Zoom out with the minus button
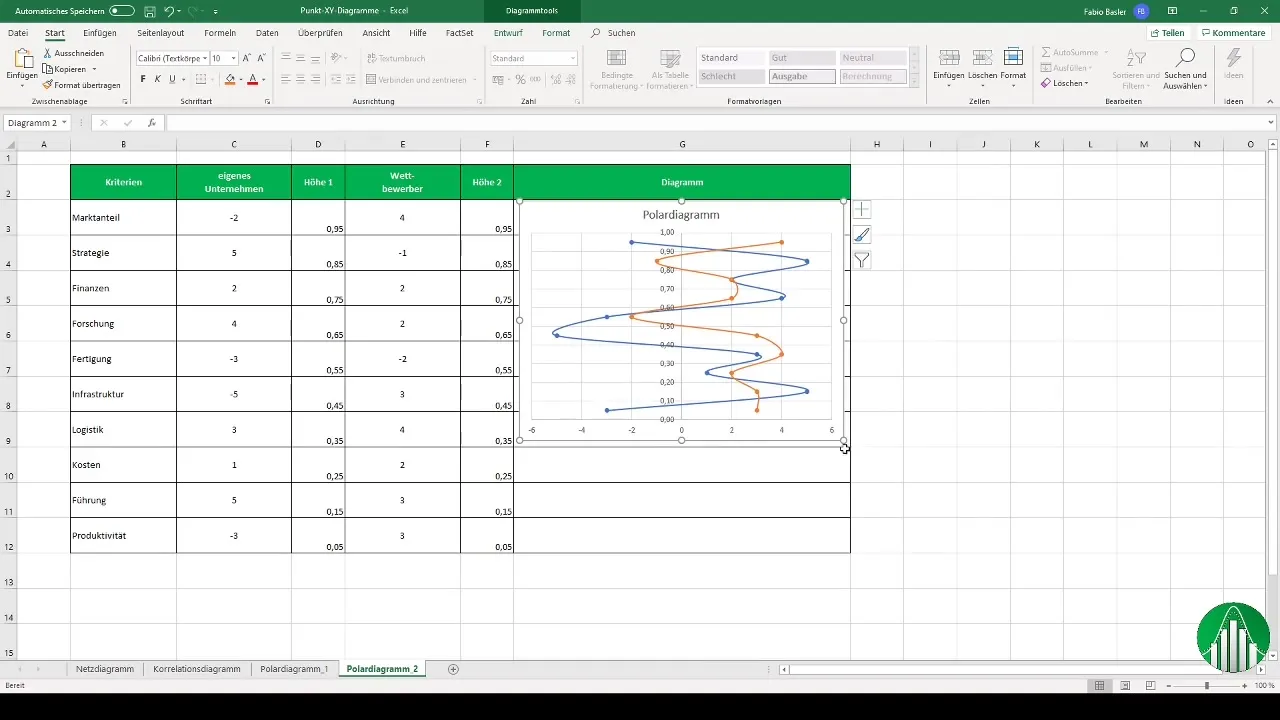 coord(1169,686)
